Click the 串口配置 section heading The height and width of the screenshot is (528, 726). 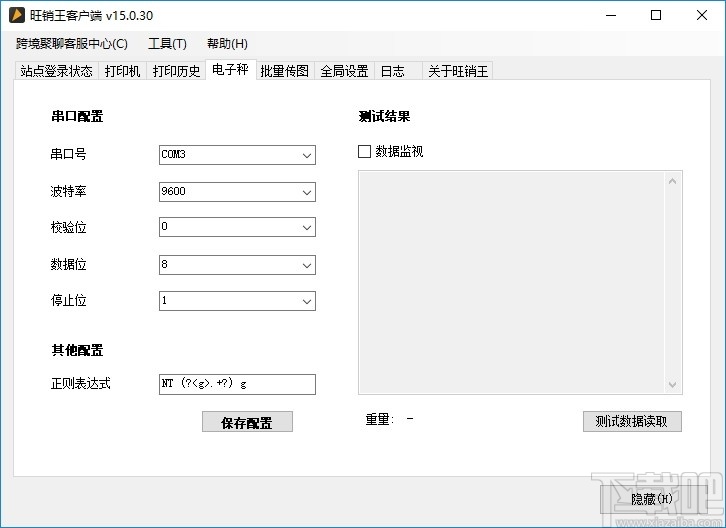click(x=77, y=116)
